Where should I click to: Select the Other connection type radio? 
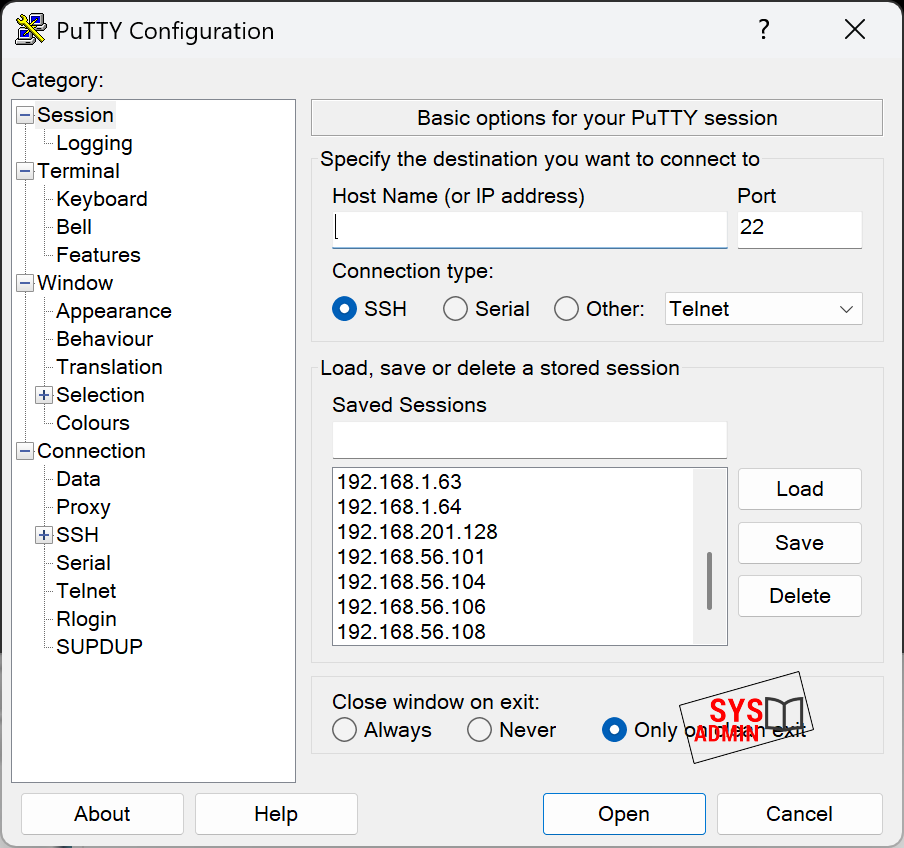point(566,309)
